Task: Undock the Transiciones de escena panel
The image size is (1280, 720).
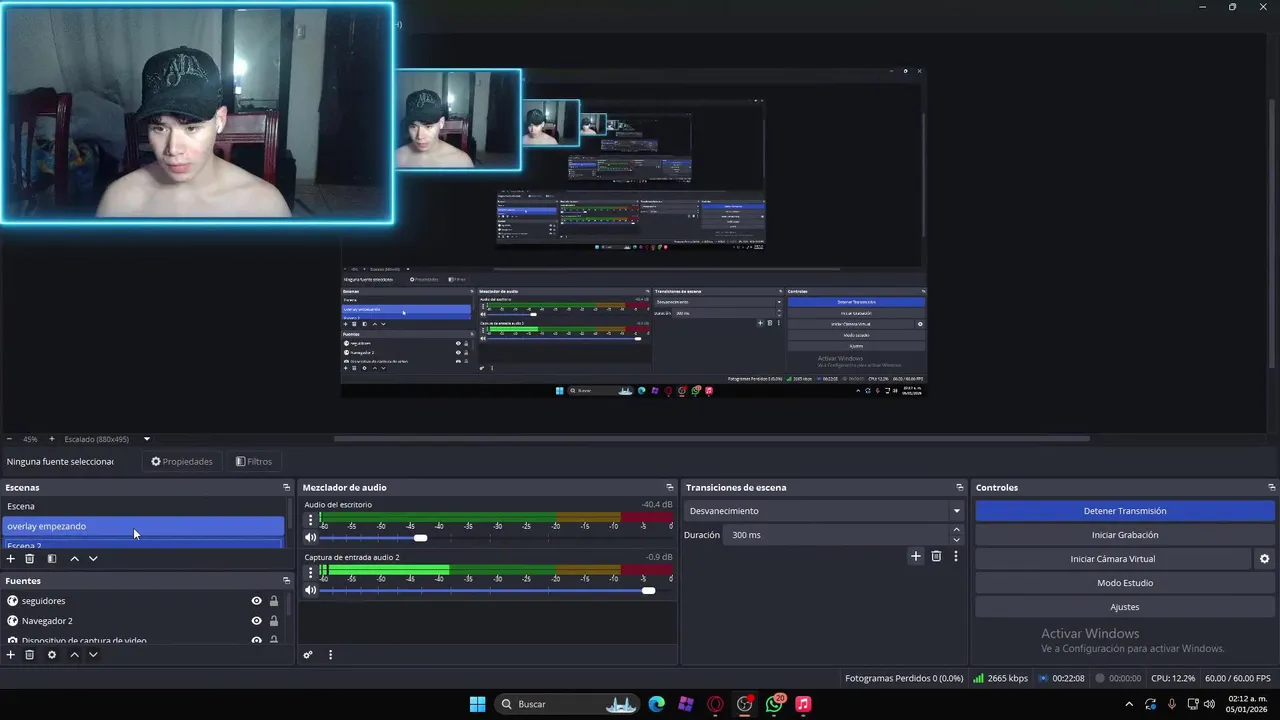Action: click(960, 488)
